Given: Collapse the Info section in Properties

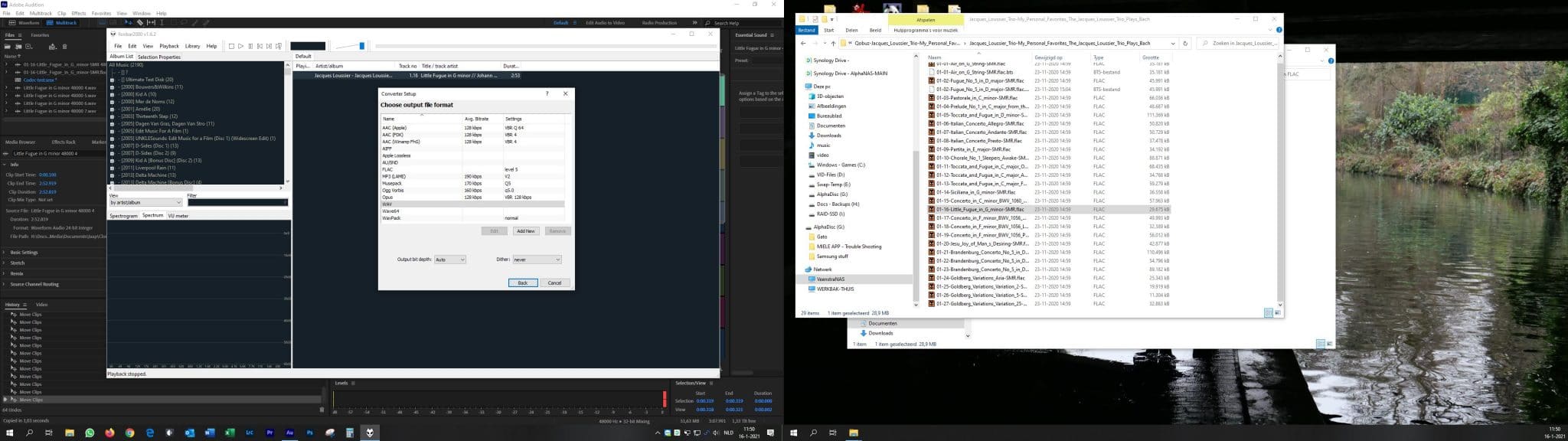Looking at the screenshot, I should pos(5,165).
